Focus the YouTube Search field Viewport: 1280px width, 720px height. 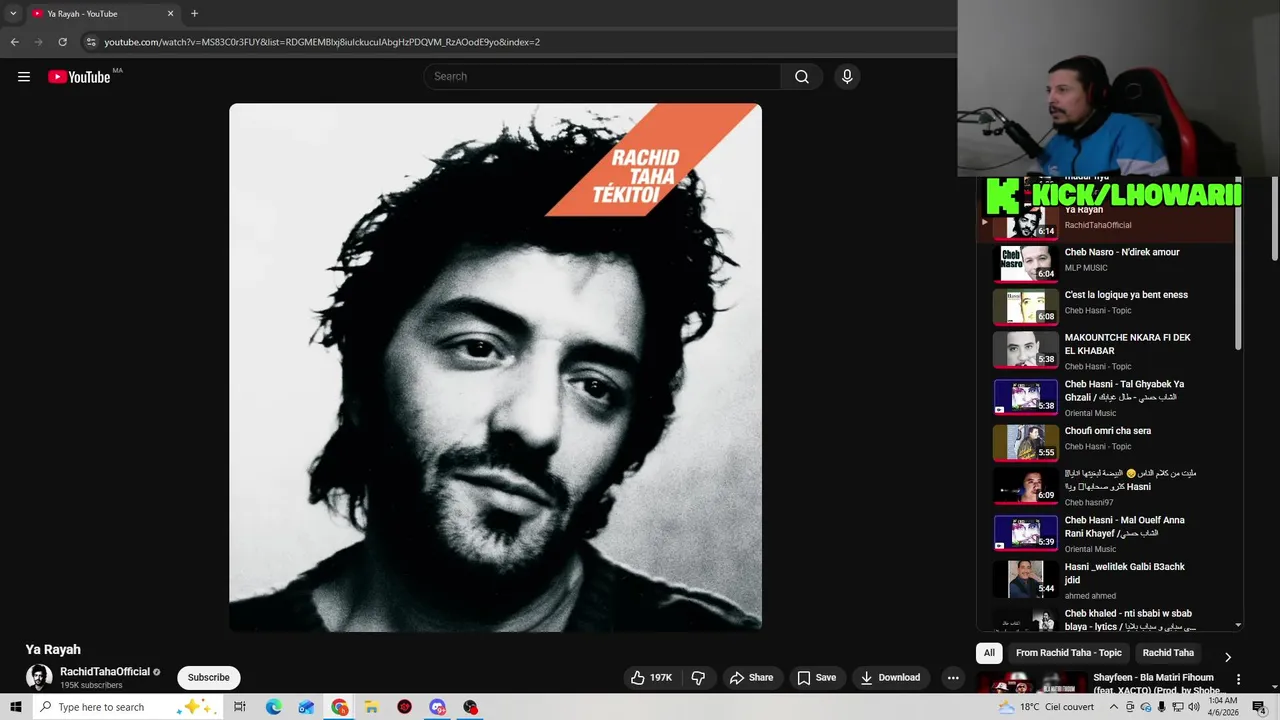click(603, 77)
